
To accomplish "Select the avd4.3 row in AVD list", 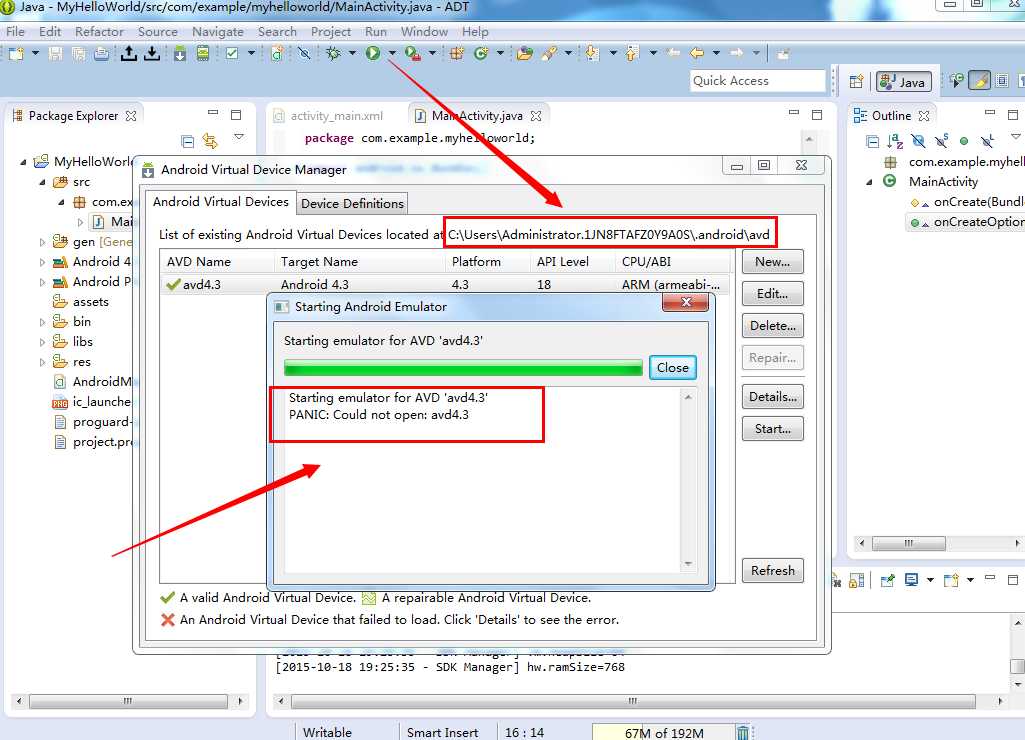I will pos(446,284).
